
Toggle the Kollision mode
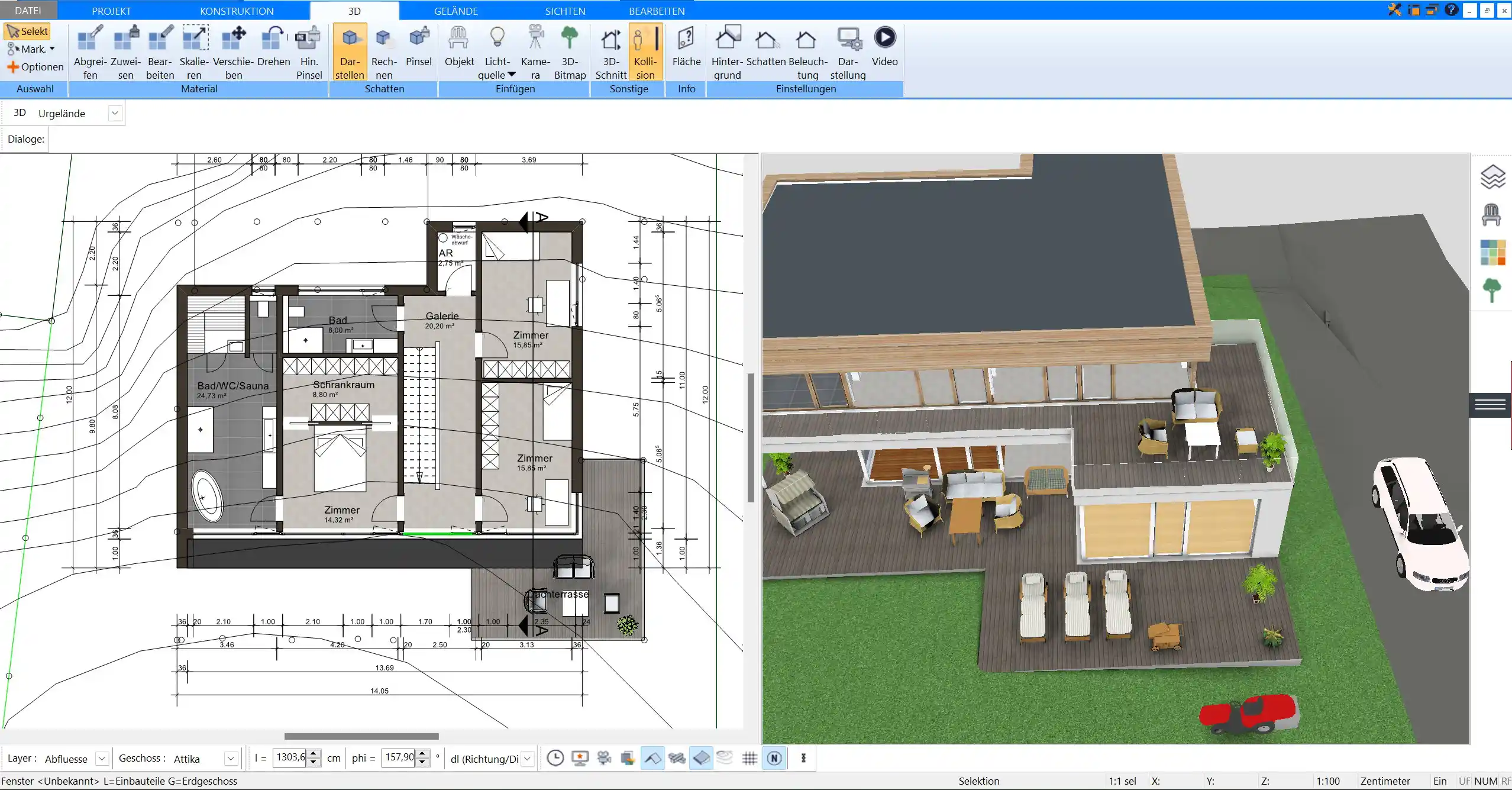pos(645,52)
